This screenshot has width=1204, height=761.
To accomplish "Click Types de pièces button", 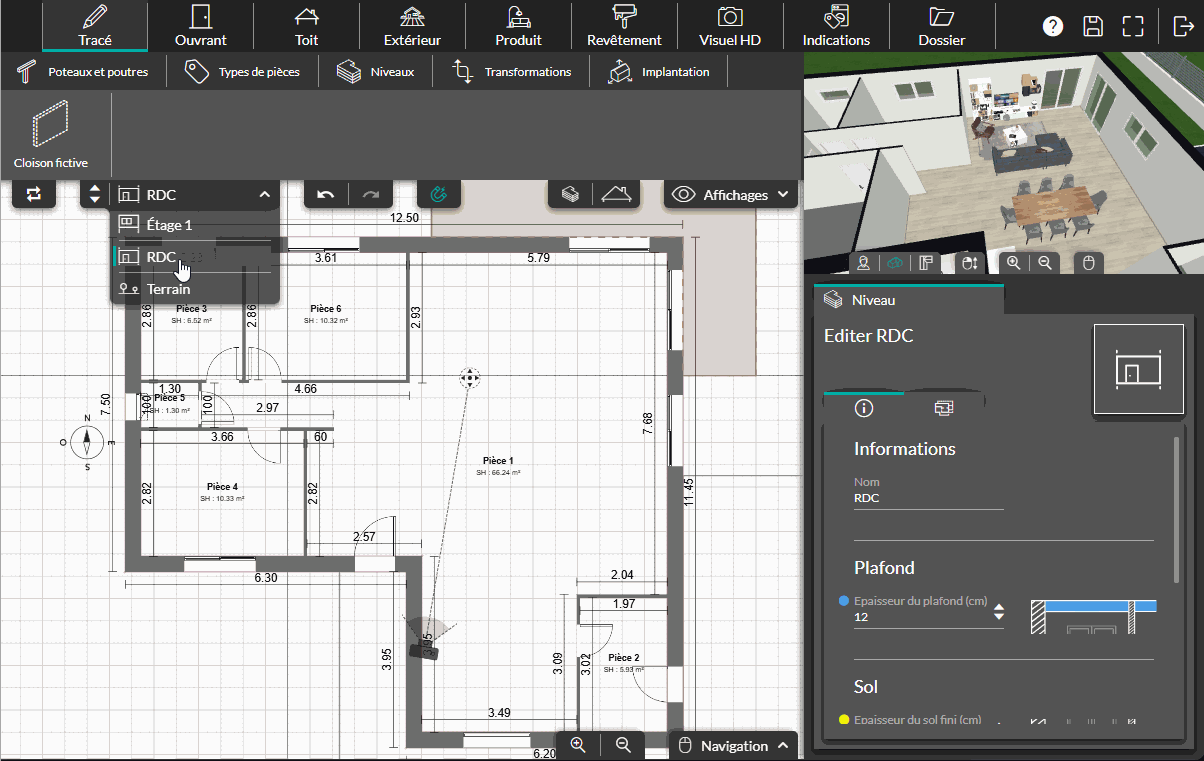I will click(x=243, y=72).
